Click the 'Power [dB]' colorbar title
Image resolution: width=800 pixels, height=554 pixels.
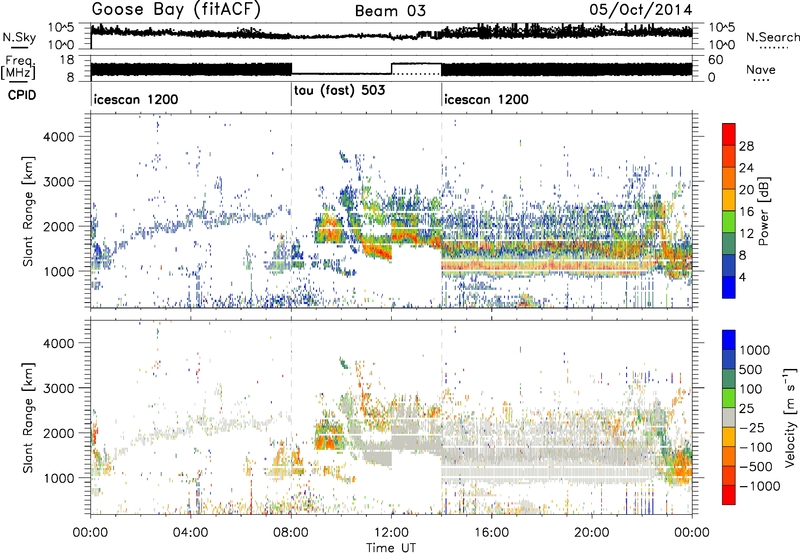click(x=763, y=211)
